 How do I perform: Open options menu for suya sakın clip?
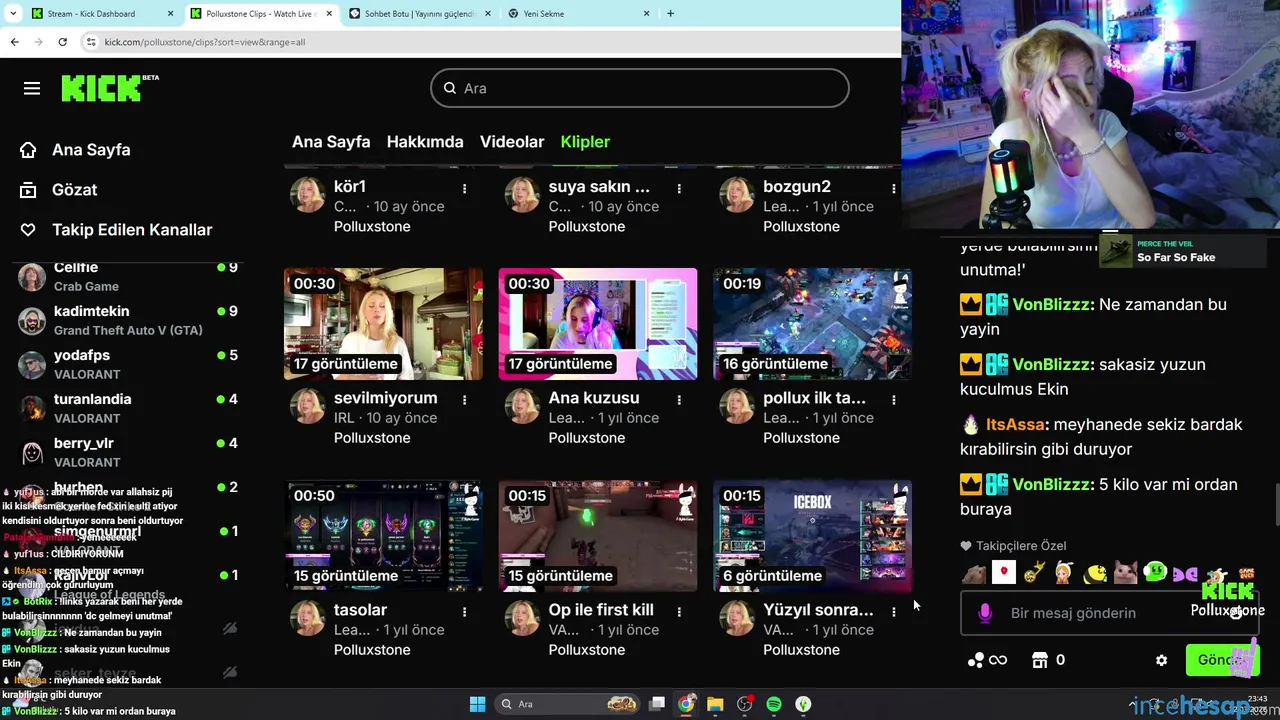coord(679,188)
